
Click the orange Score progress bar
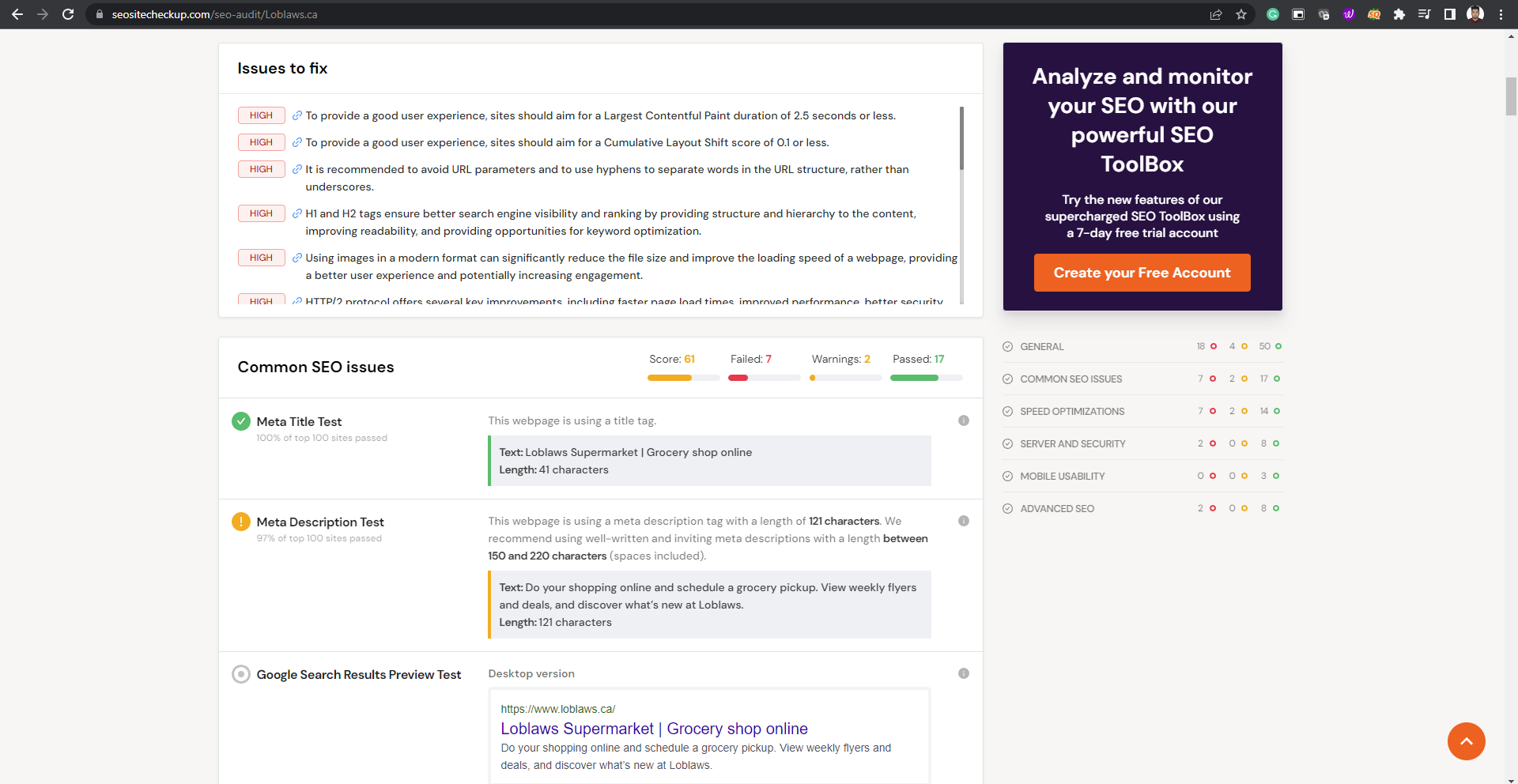pyautogui.click(x=683, y=378)
